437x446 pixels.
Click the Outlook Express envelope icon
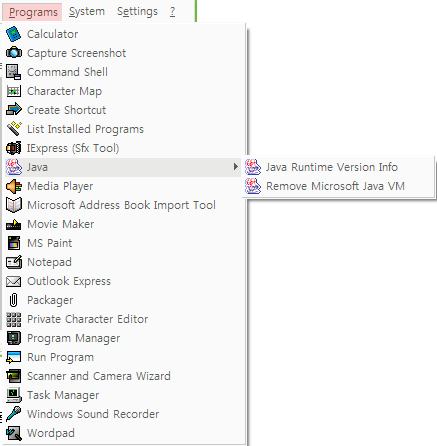pos(14,281)
